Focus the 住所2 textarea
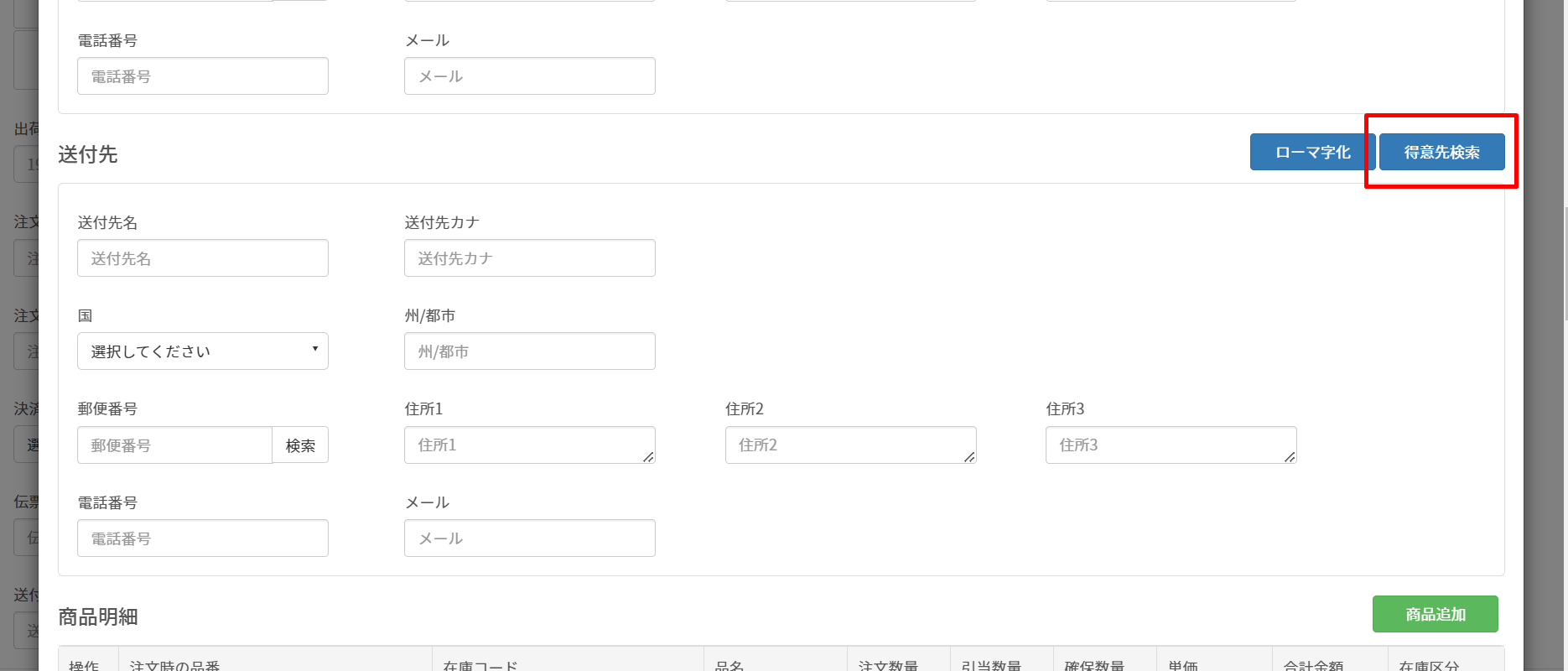 click(x=851, y=445)
